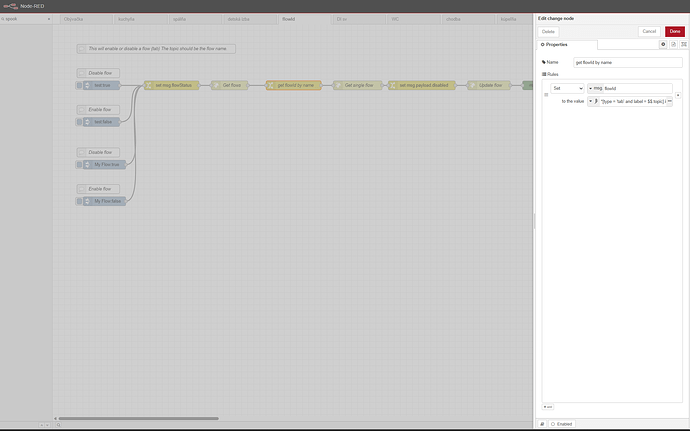
Task: Switch to the chodba flow tab
Action: click(469, 19)
